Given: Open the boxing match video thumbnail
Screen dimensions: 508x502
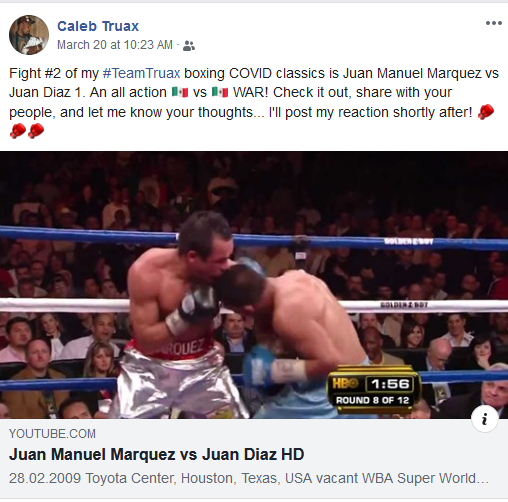Looking at the screenshot, I should pos(254,285).
